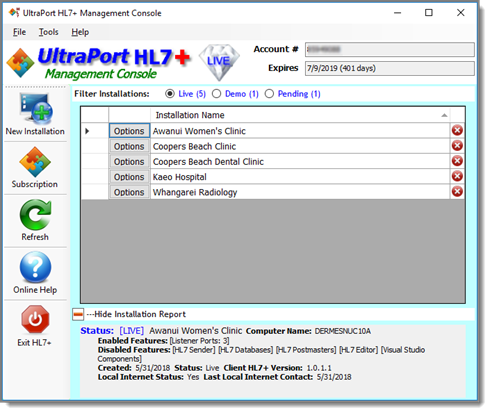Delete Whangarei Radiology via red X icon
The image size is (490, 413).
click(457, 191)
